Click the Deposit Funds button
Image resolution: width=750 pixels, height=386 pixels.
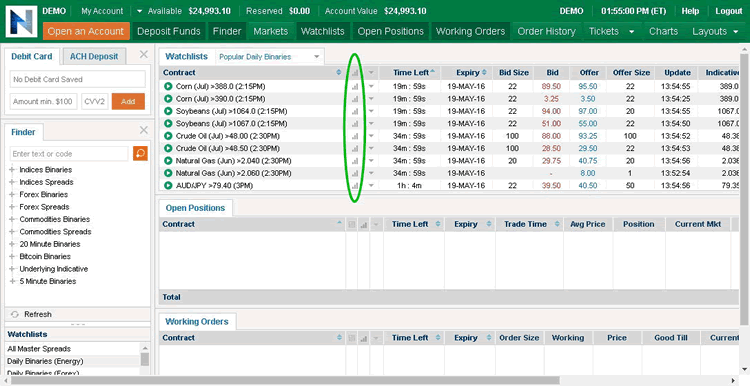[169, 32]
